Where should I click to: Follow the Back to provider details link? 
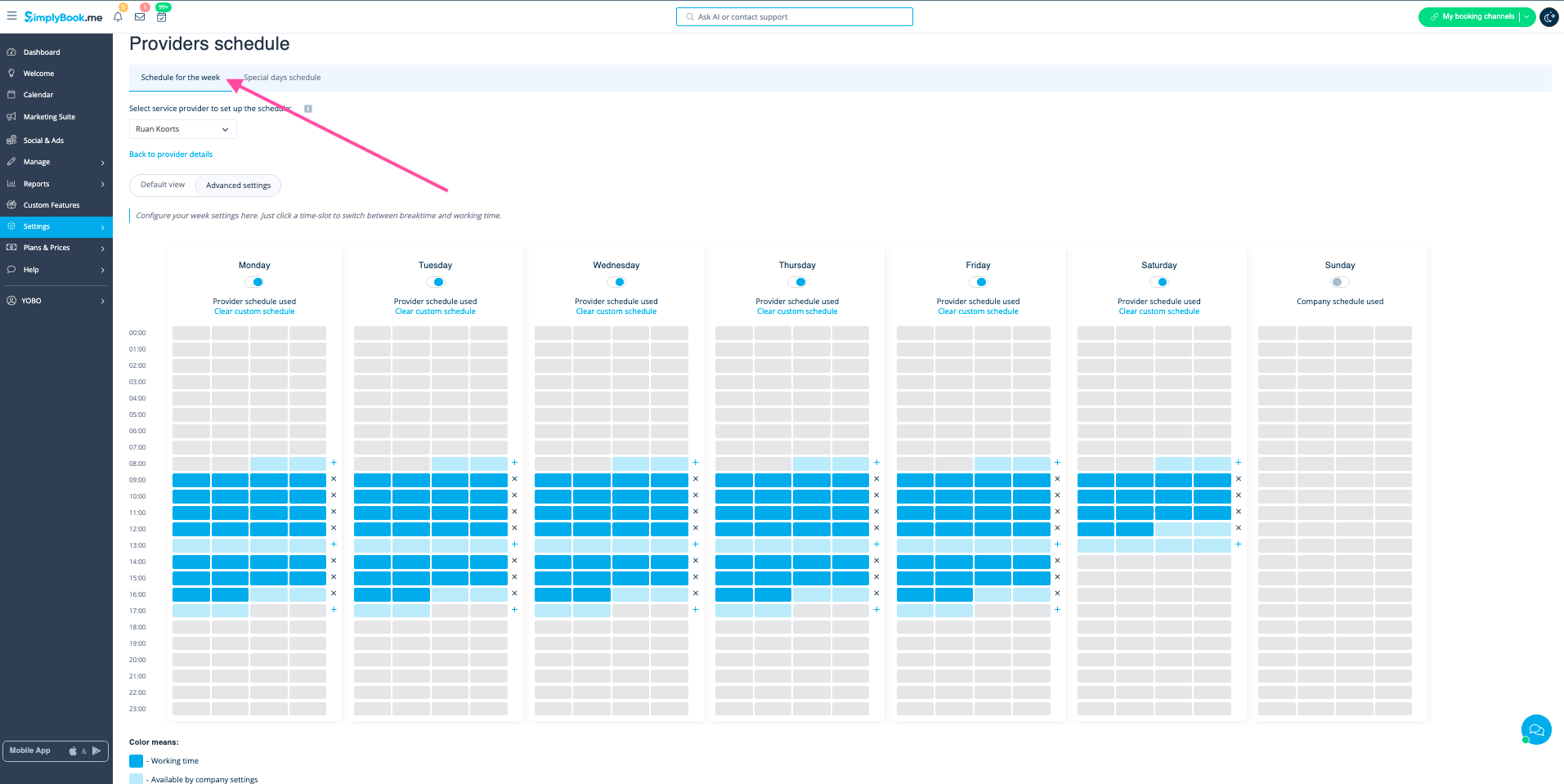[171, 155]
